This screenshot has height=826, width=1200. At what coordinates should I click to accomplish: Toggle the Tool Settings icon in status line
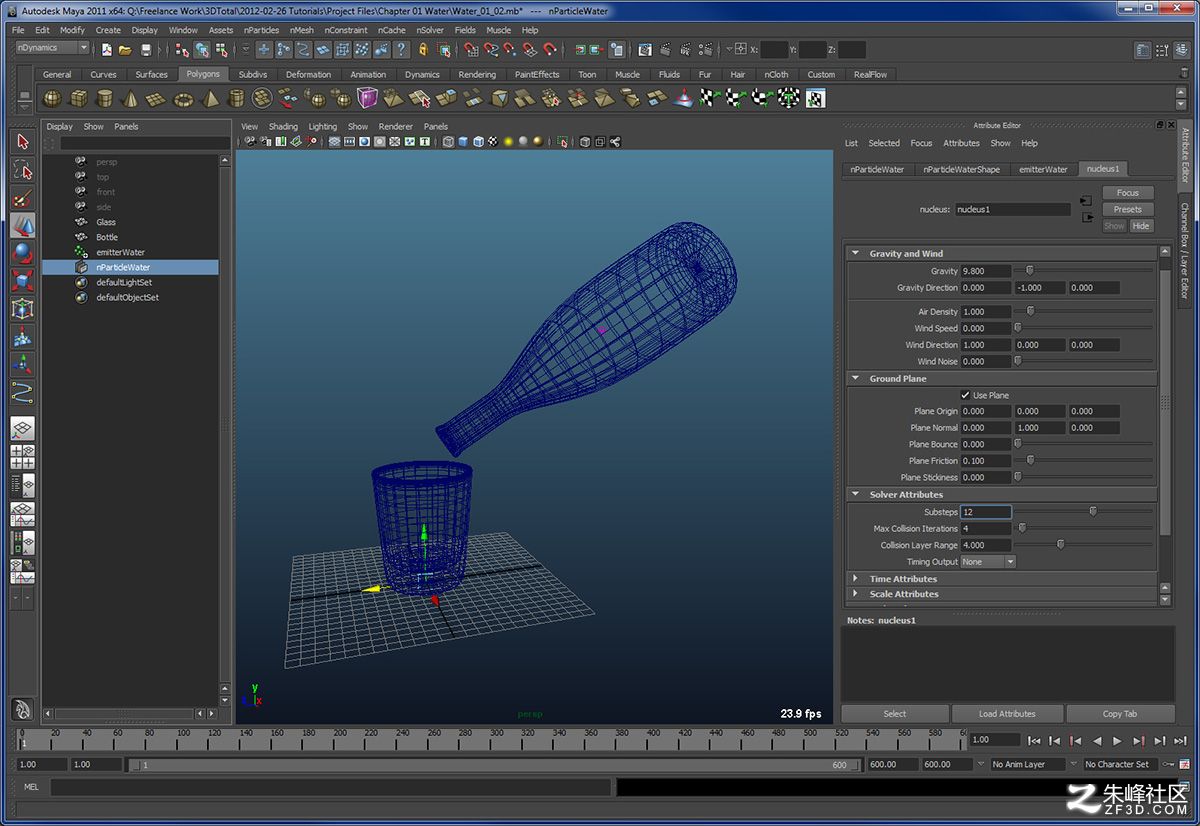point(1164,49)
